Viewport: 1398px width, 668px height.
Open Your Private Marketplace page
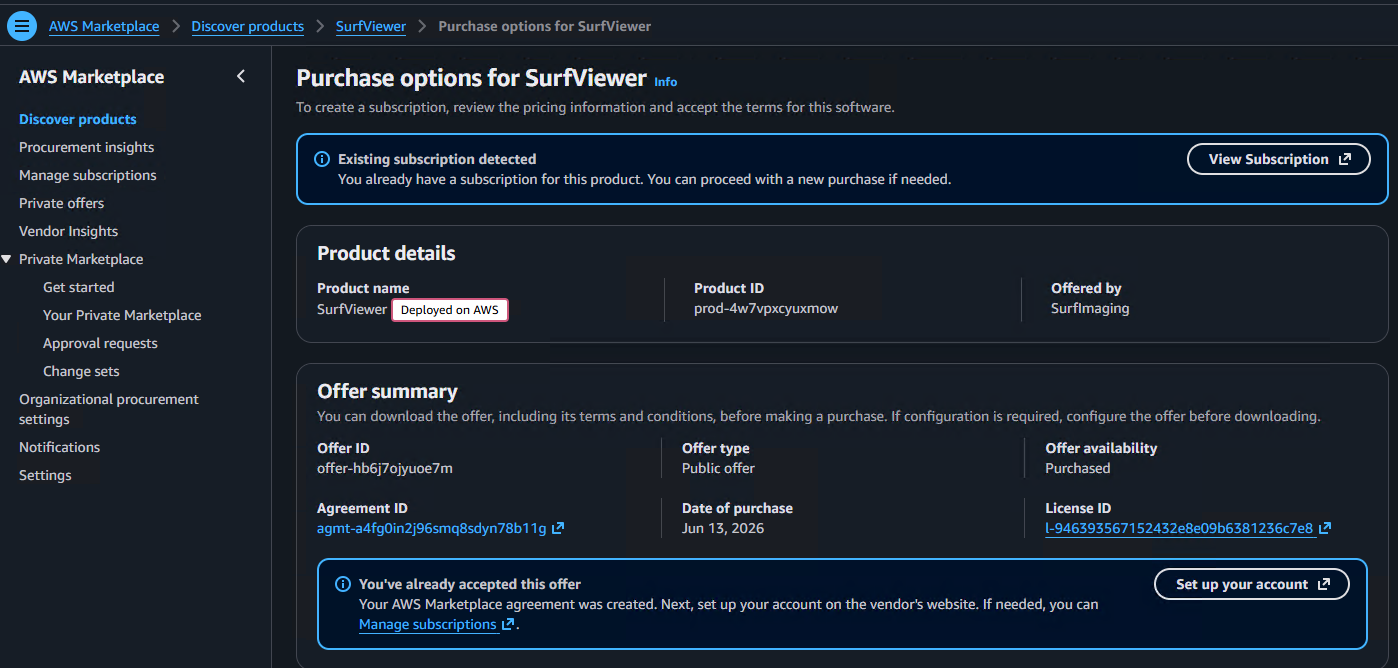(x=122, y=315)
